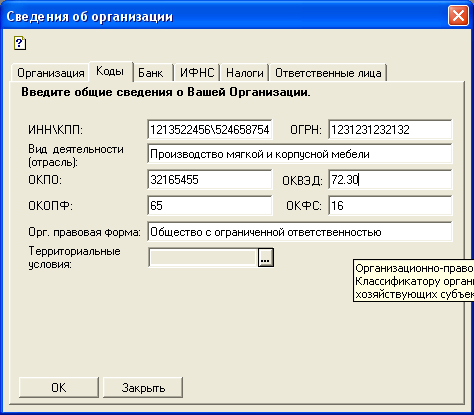The image size is (474, 415).
Task: Click the Орг. правовая форма text field
Action: (x=300, y=232)
